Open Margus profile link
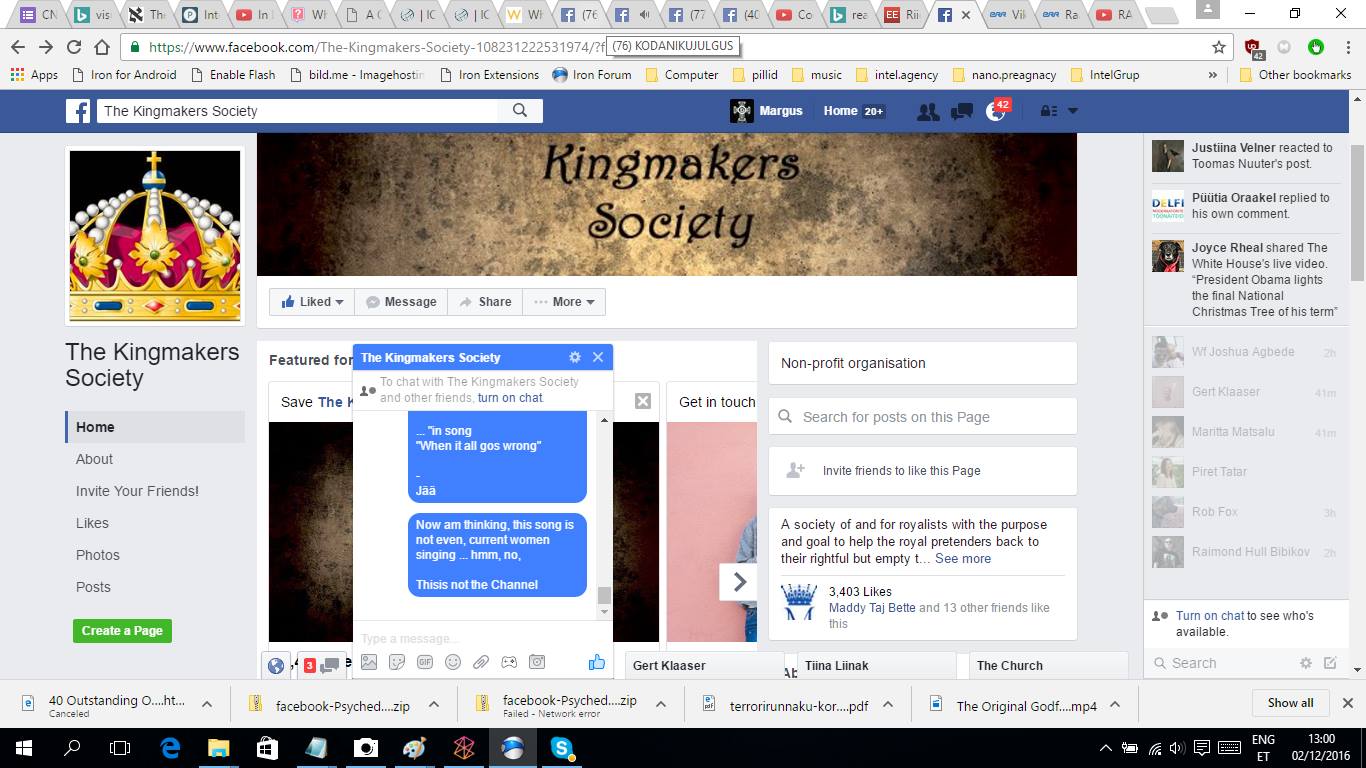The image size is (1366, 768). (x=767, y=111)
